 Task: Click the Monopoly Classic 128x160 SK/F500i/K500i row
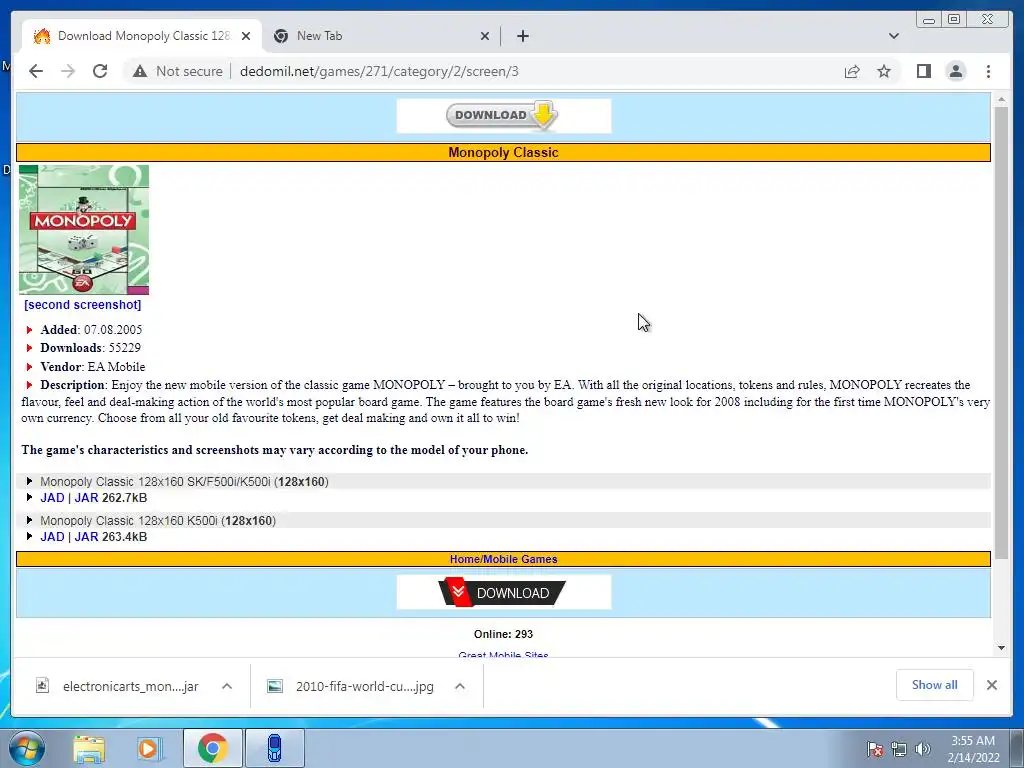point(504,481)
